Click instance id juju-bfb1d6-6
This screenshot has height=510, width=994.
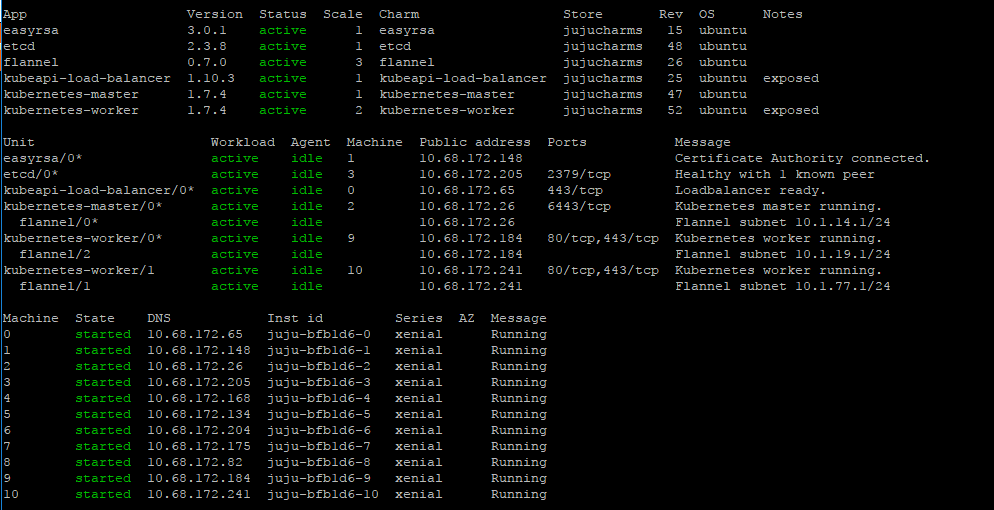pos(319,430)
